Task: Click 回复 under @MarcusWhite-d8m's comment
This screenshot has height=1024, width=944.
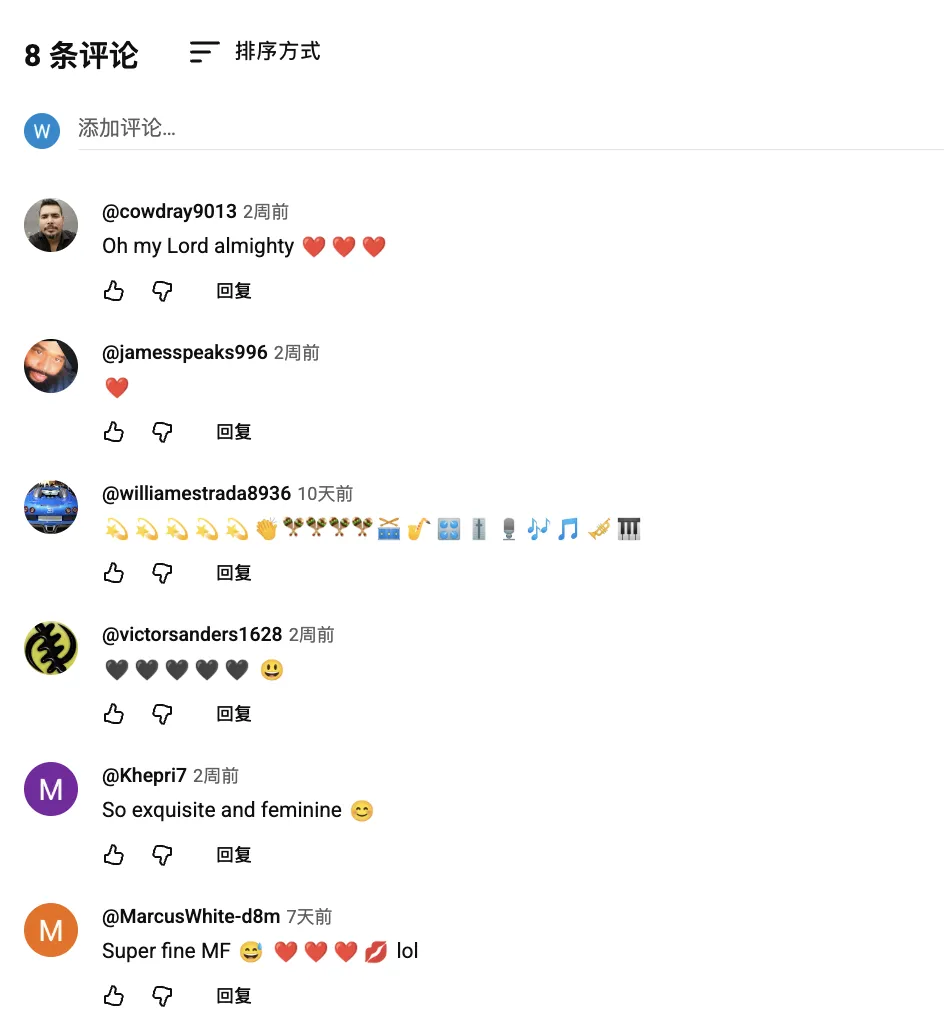Action: [234, 996]
